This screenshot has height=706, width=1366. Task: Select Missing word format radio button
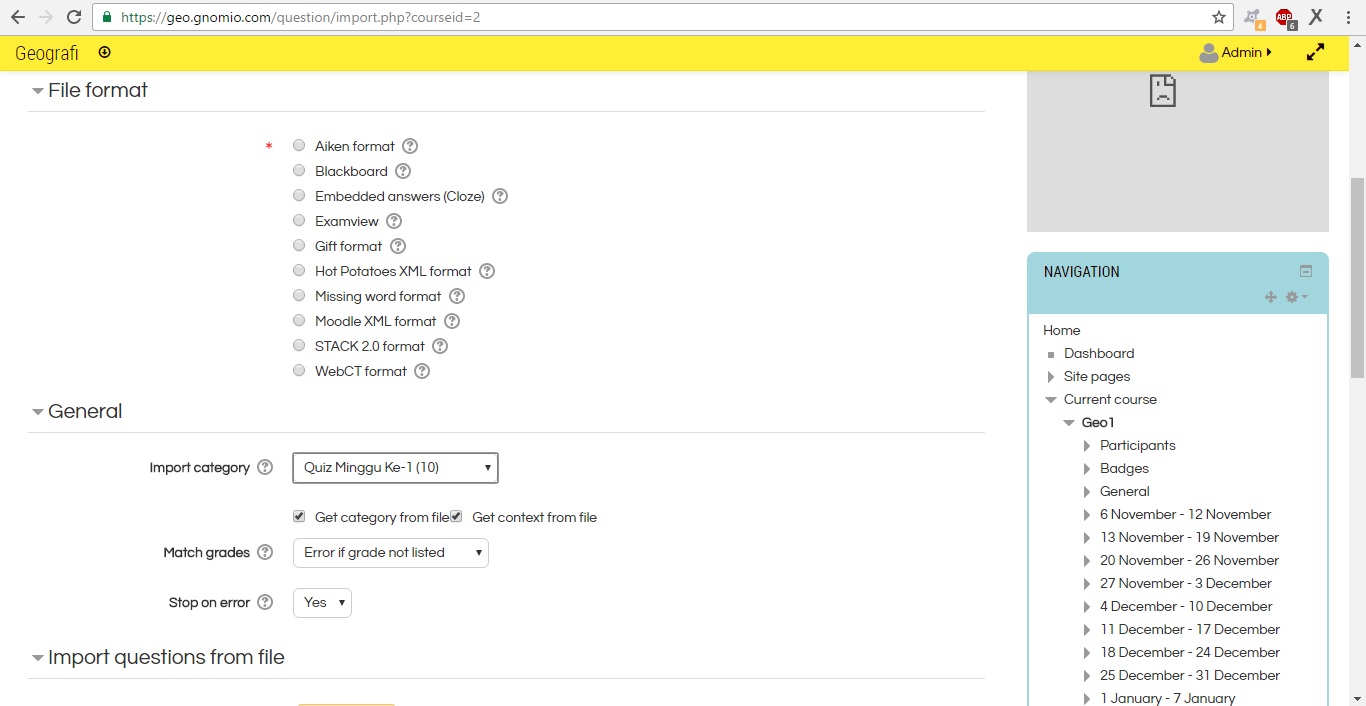click(x=299, y=295)
